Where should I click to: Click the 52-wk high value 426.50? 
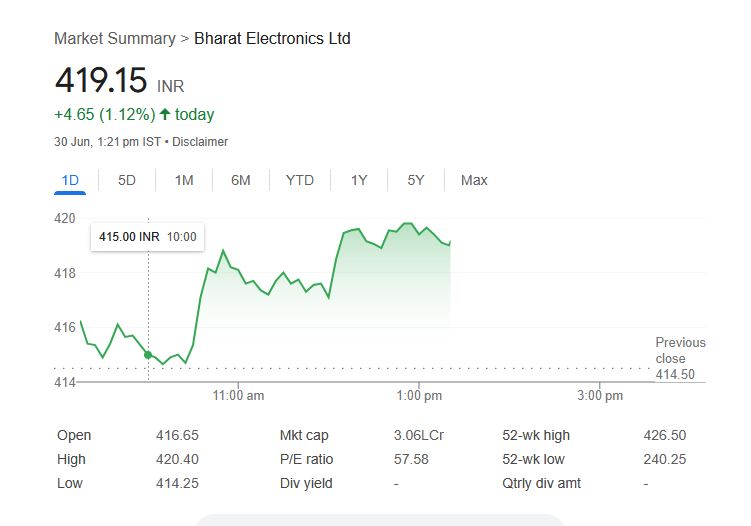pos(666,435)
